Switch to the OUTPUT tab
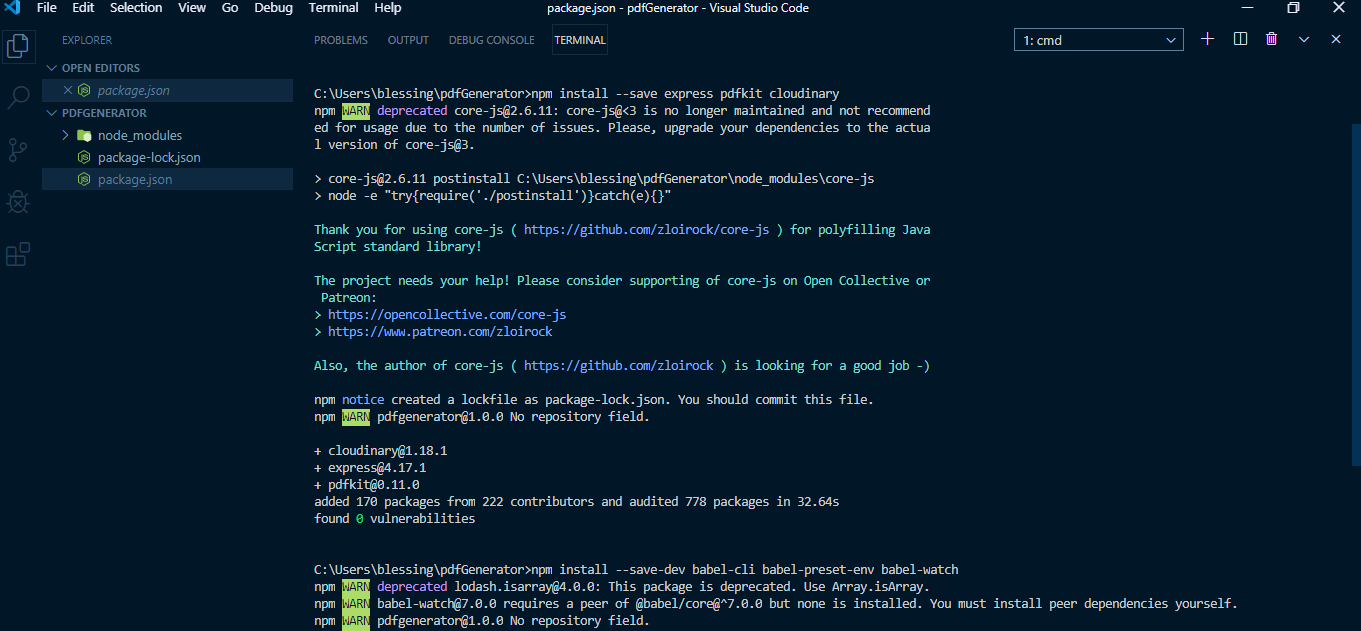 tap(408, 40)
